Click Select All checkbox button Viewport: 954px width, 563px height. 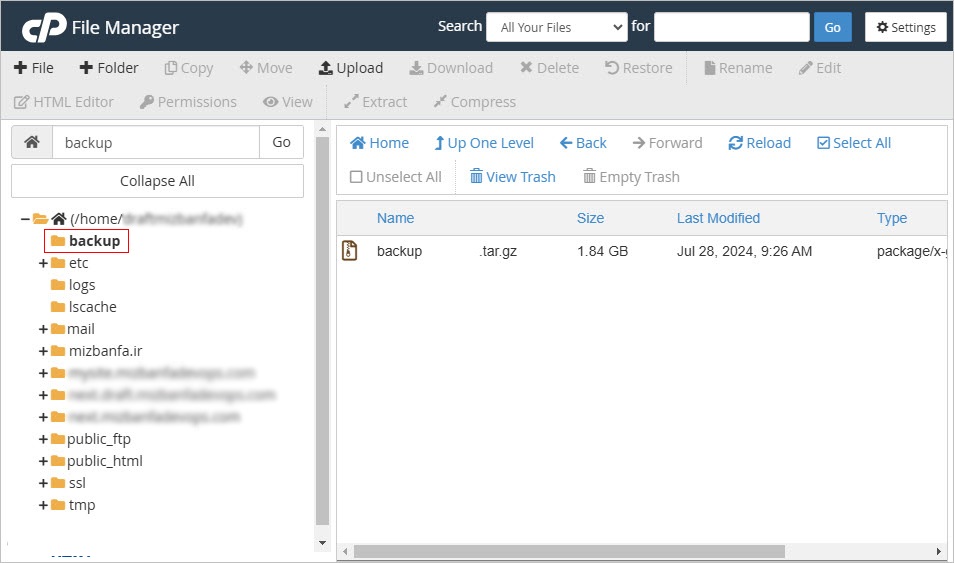(x=853, y=143)
